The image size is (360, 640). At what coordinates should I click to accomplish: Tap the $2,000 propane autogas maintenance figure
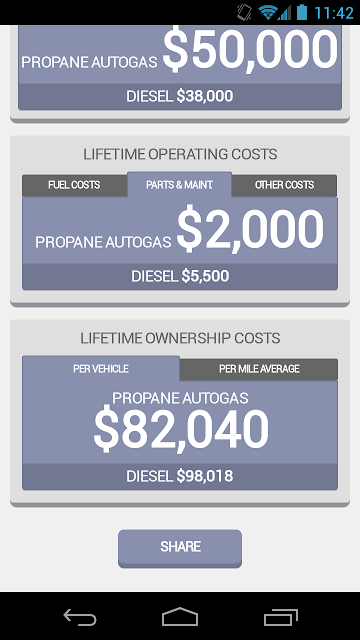point(250,230)
